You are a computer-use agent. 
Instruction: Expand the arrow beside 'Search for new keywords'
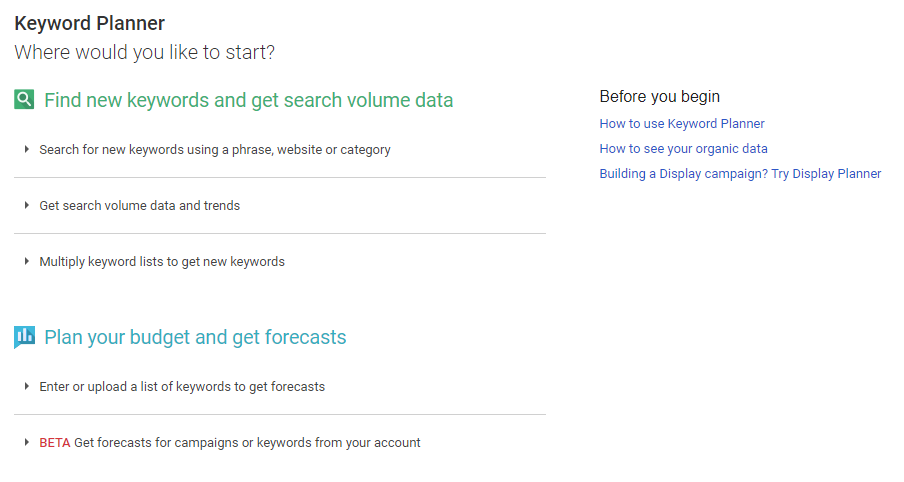coord(27,149)
